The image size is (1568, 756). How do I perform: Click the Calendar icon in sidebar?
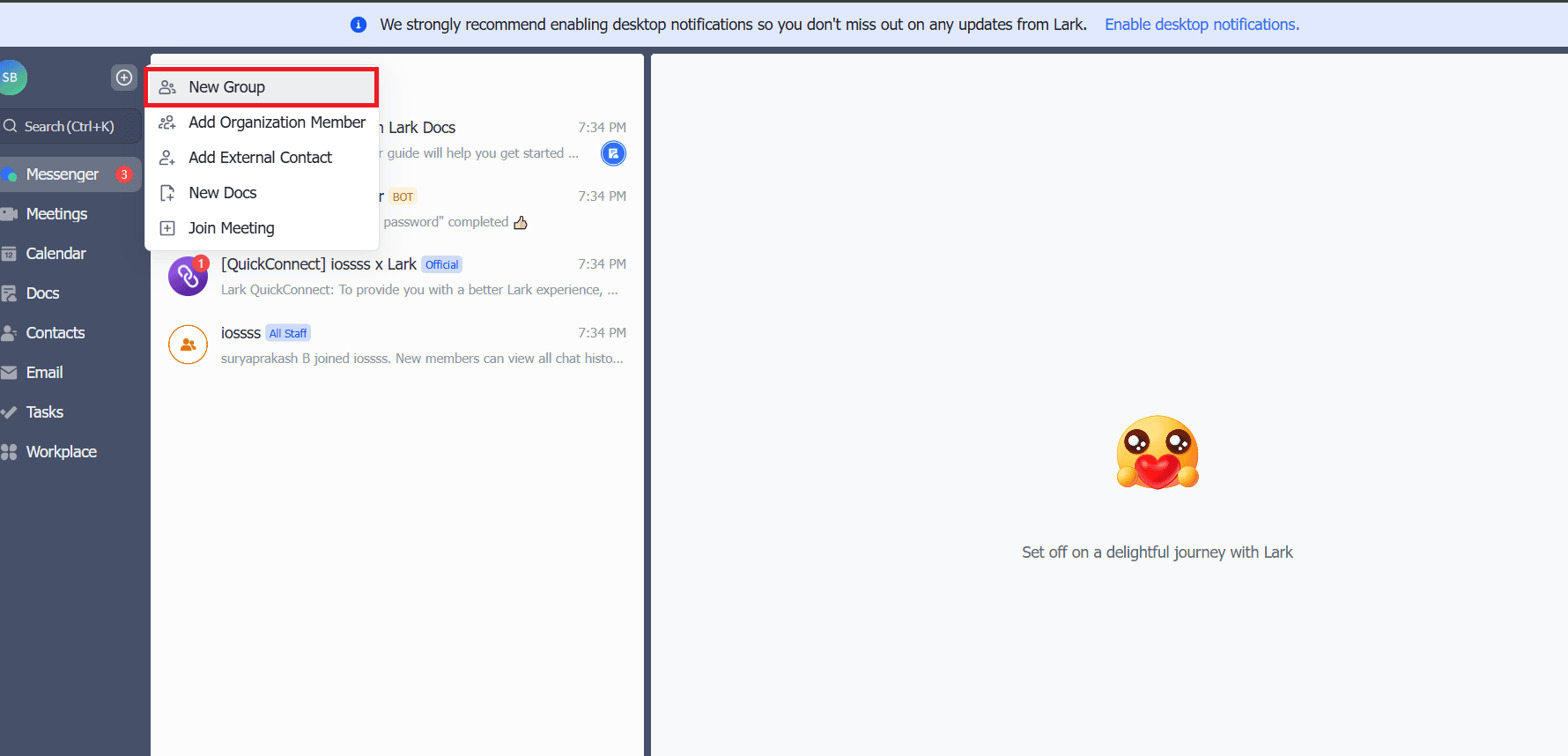(x=9, y=254)
